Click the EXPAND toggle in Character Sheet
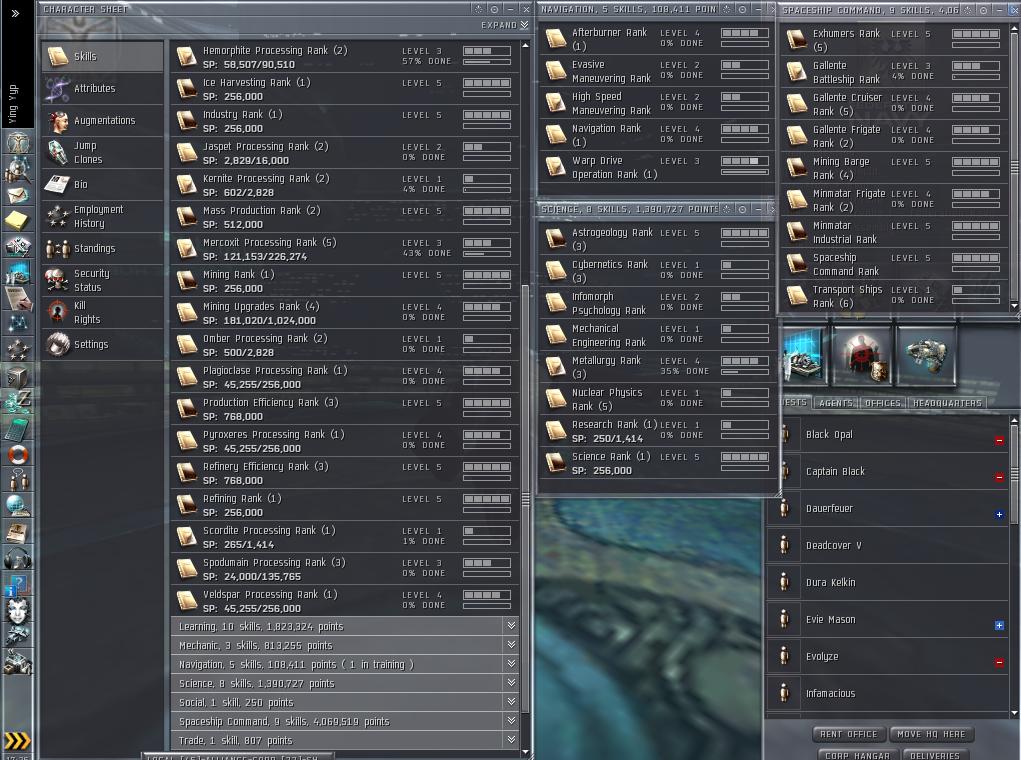Image resolution: width=1021 pixels, height=760 pixels. tap(505, 25)
